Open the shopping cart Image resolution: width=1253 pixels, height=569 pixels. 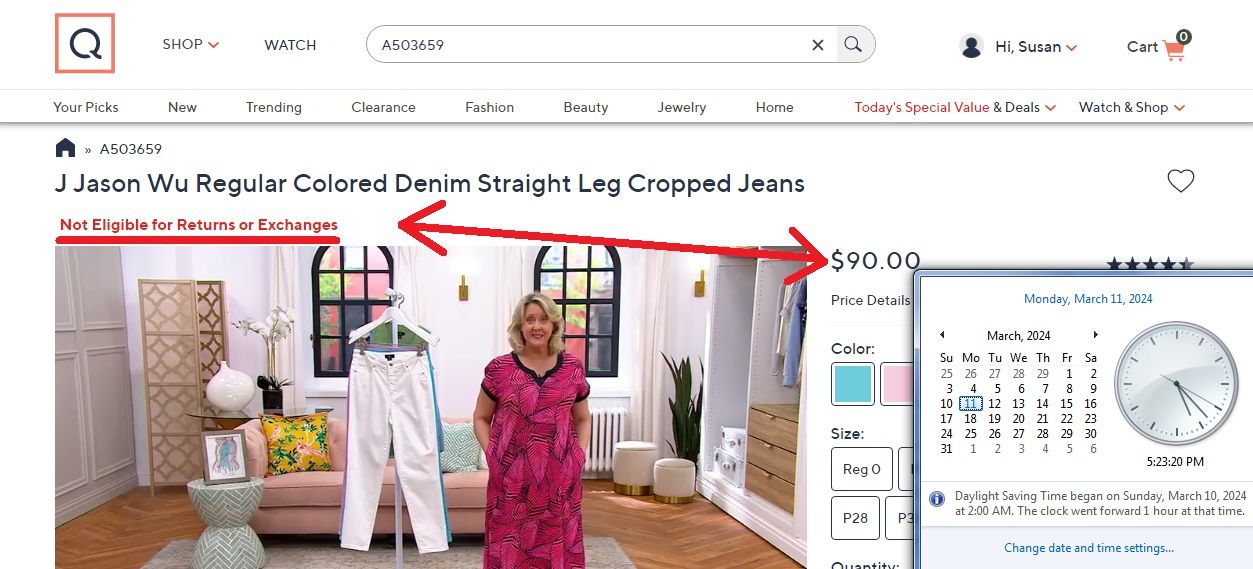click(1158, 46)
